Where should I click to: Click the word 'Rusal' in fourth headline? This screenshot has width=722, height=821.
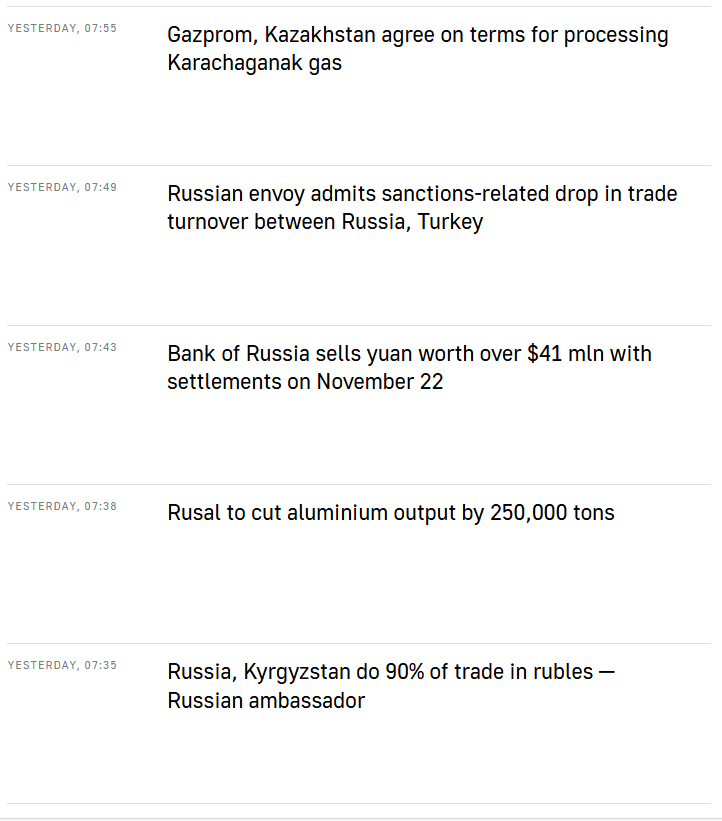[x=192, y=513]
